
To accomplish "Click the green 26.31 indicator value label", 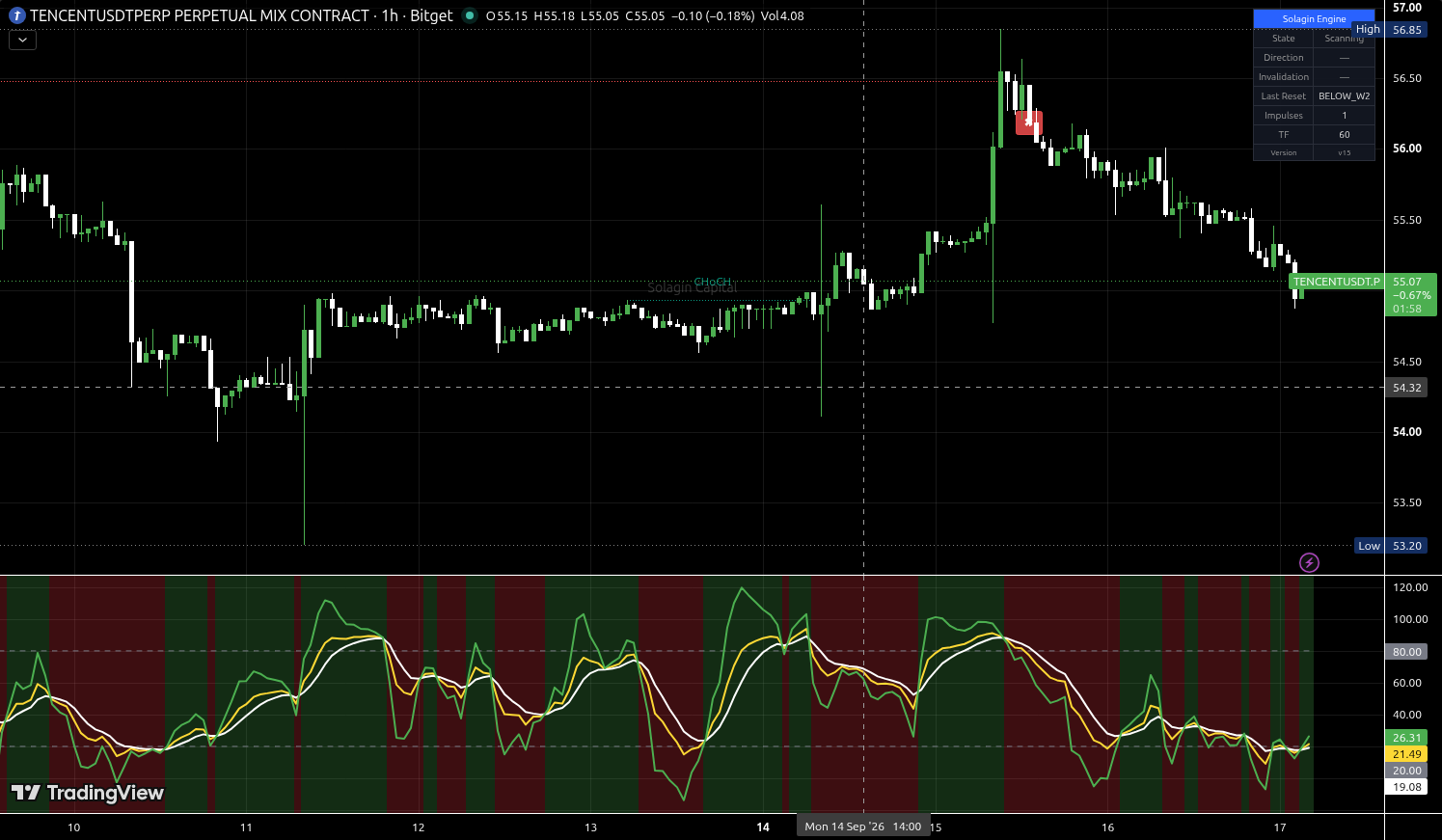I will [x=1407, y=738].
